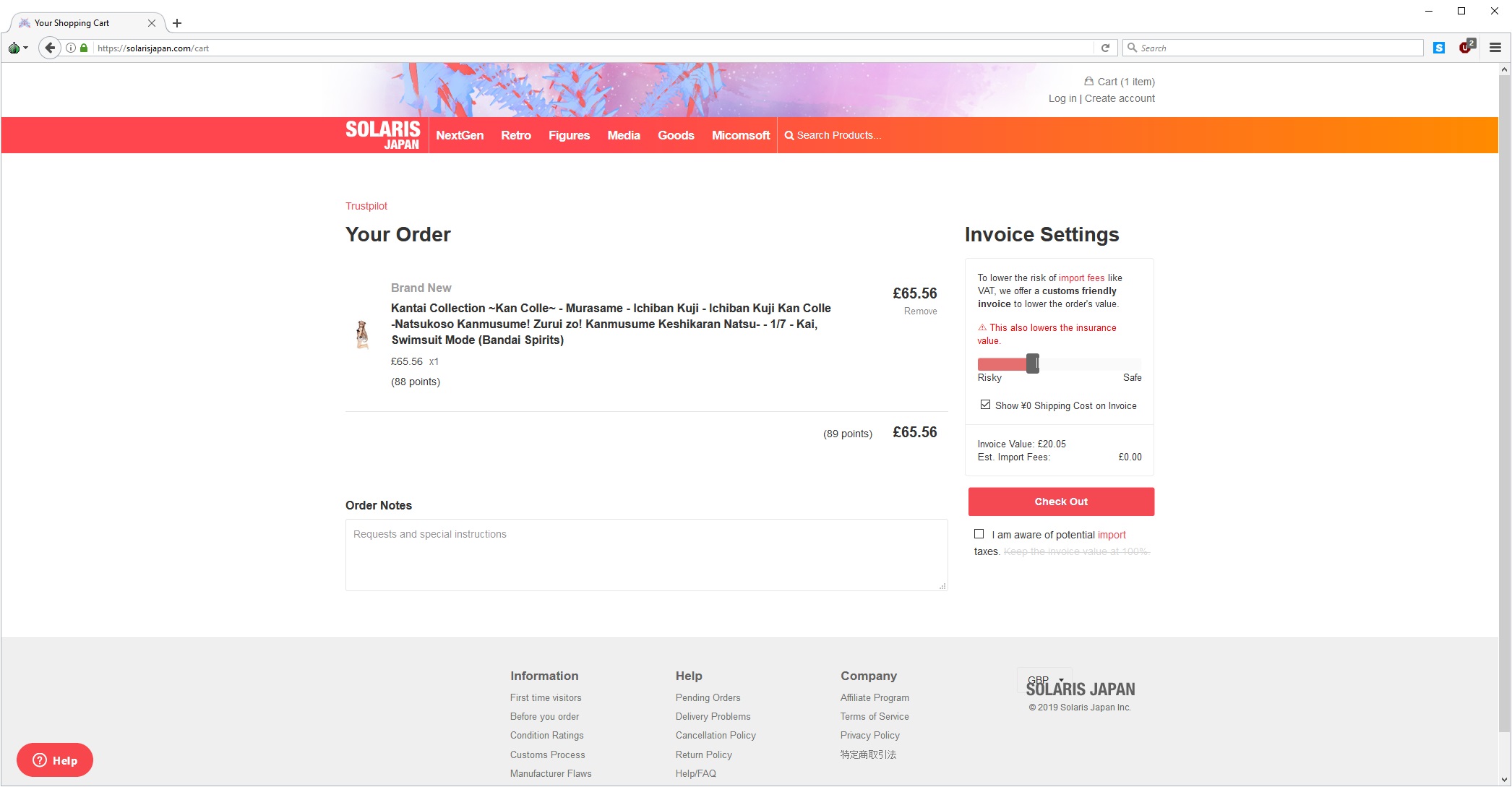
Task: Open the browser hamburger menu
Action: 1495,48
